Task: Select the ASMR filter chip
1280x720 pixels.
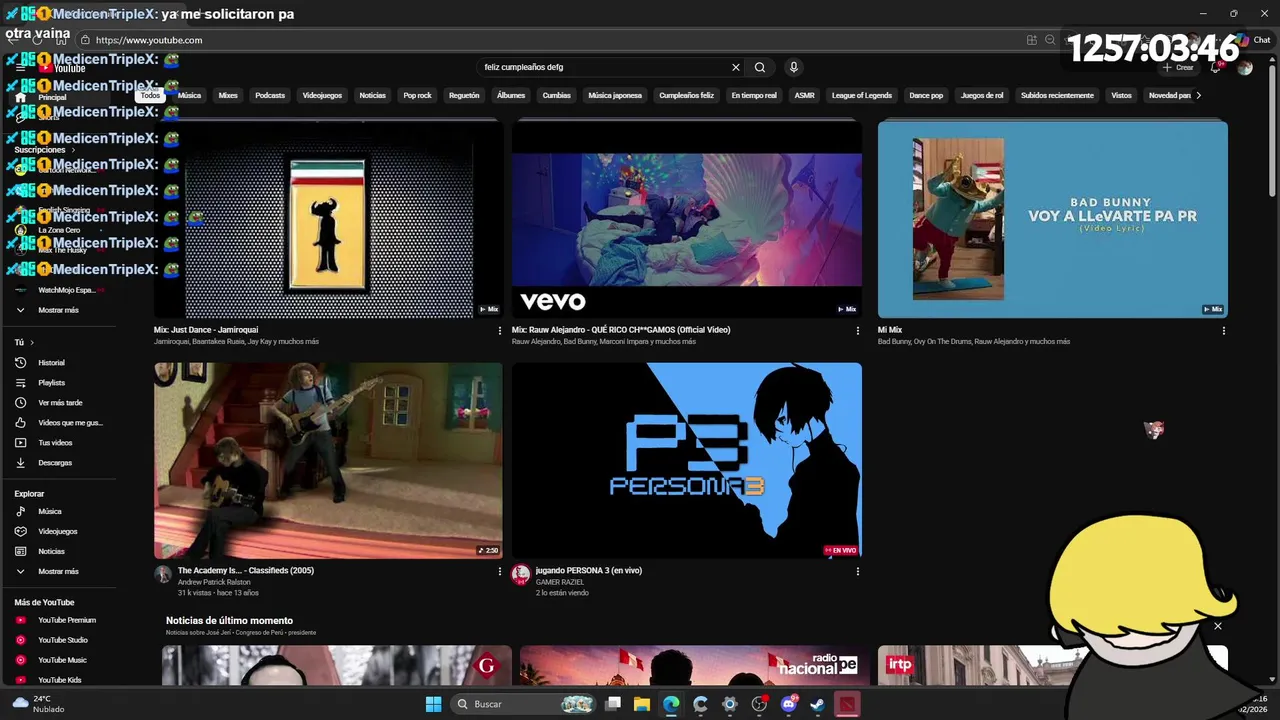Action: [804, 95]
